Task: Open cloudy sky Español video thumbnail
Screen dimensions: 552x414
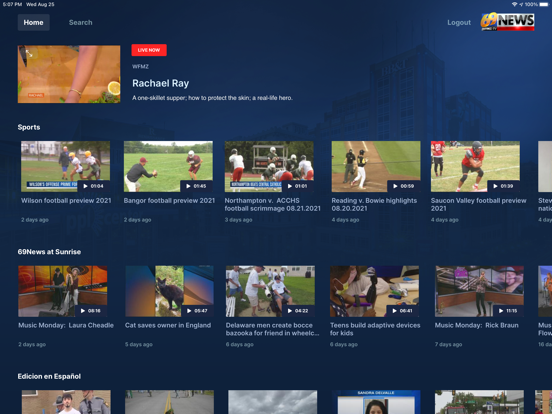Action: [272, 402]
